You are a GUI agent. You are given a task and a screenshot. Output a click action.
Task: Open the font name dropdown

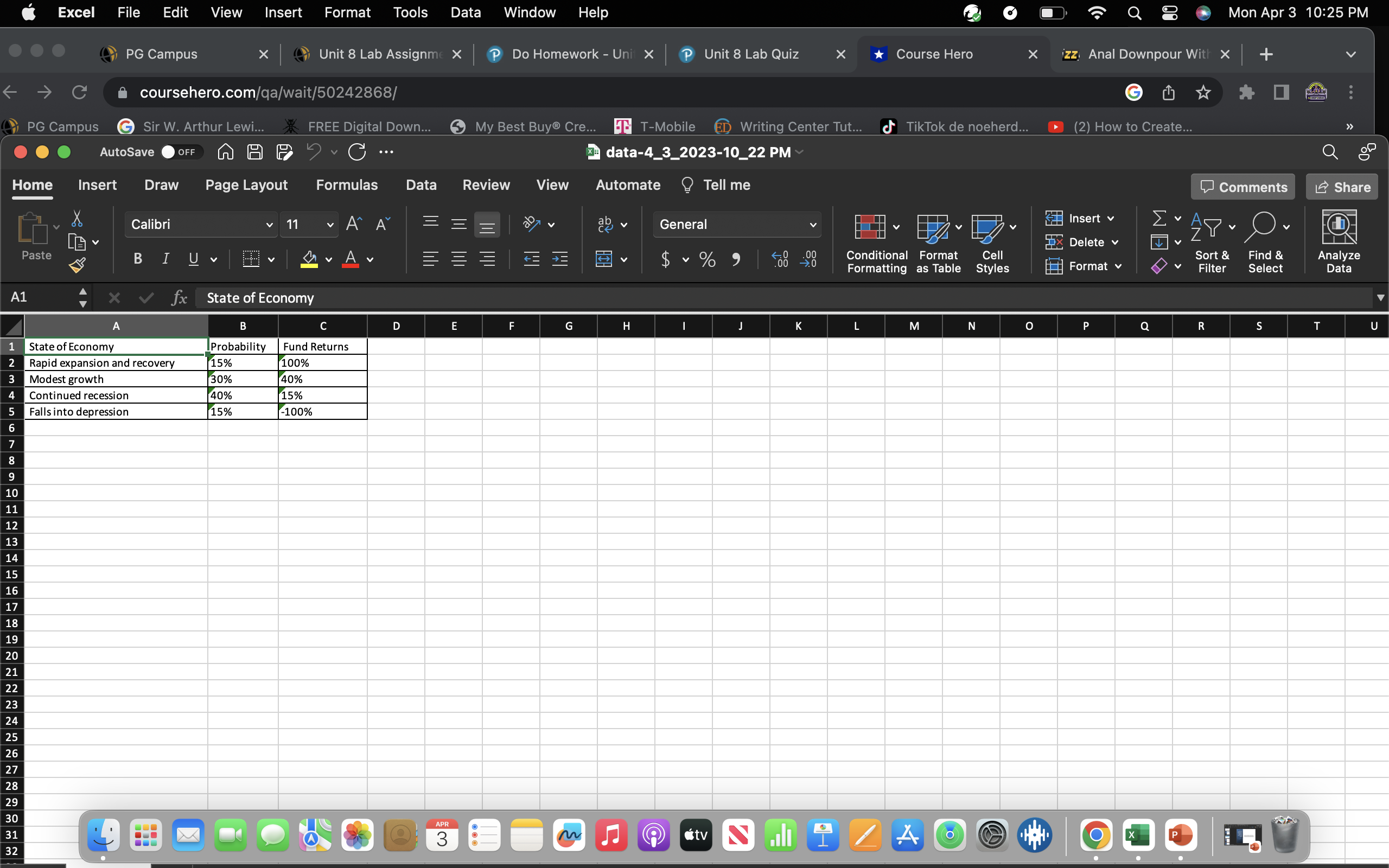pyautogui.click(x=270, y=224)
